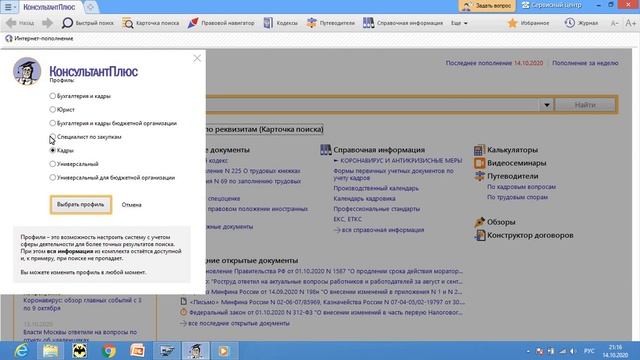
Task: Open Обзоры section icon
Action: pyautogui.click(x=479, y=222)
